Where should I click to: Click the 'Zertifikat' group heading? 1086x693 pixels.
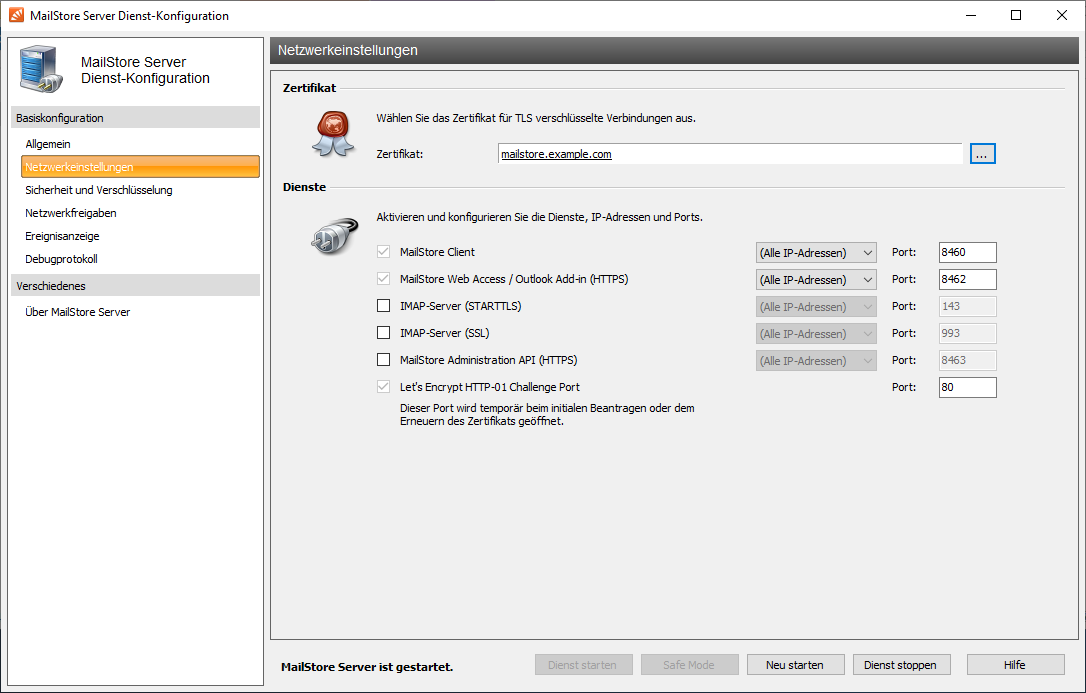click(x=310, y=88)
